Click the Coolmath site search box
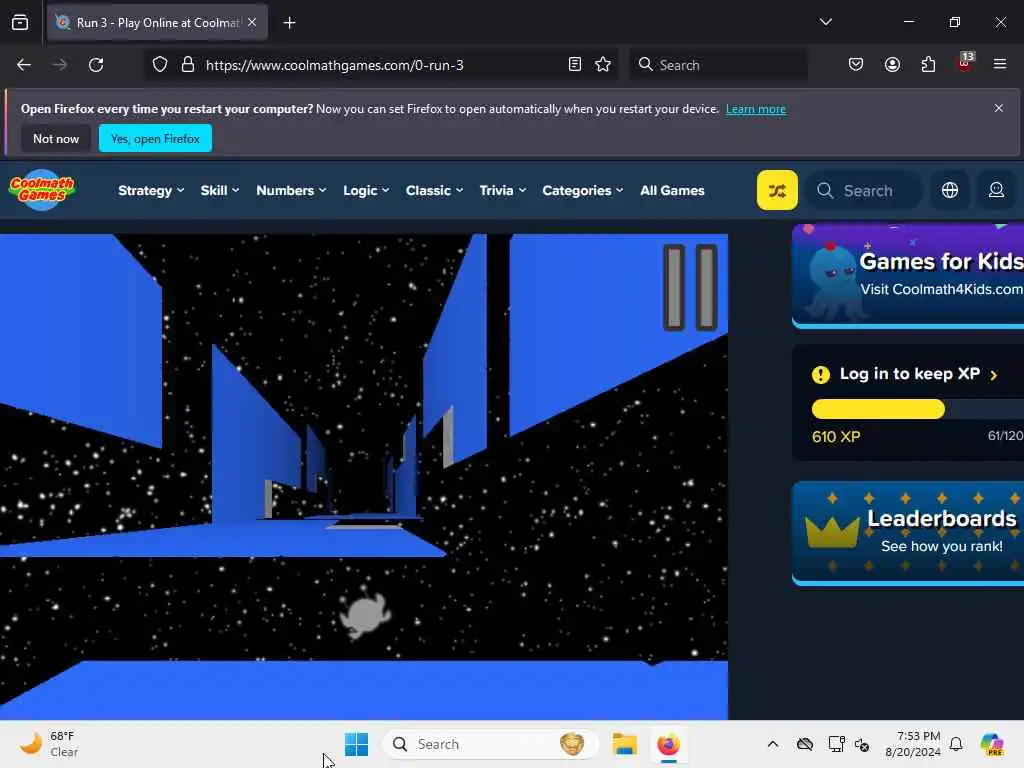 [865, 190]
